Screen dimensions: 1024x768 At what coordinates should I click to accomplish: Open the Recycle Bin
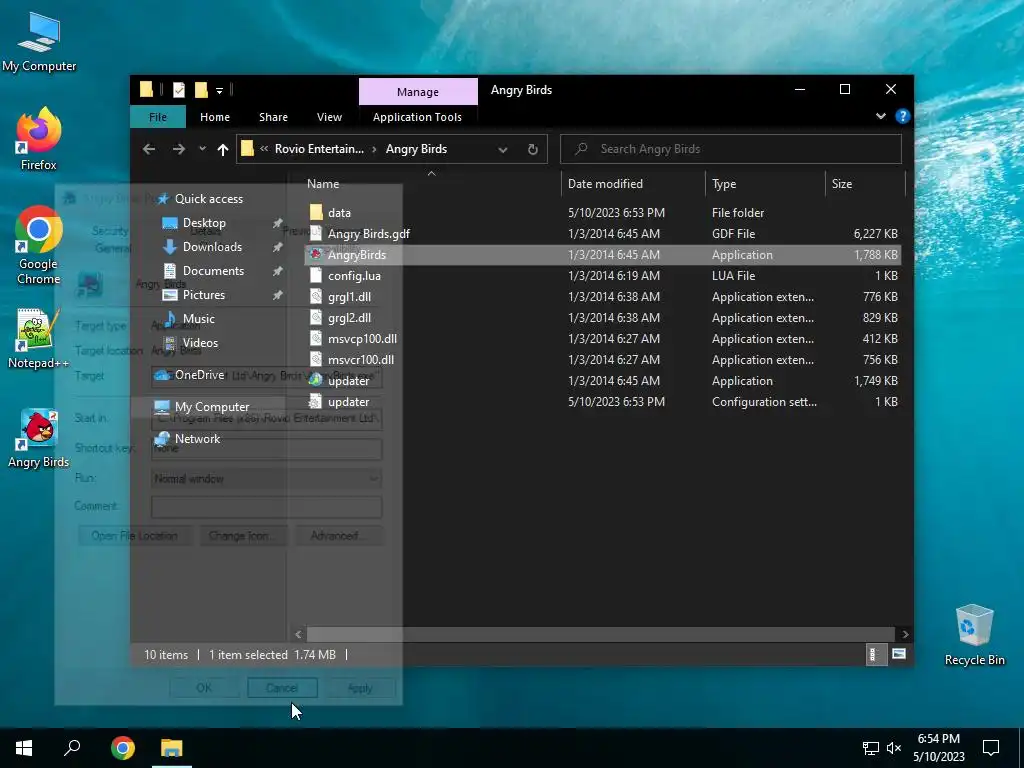[974, 635]
